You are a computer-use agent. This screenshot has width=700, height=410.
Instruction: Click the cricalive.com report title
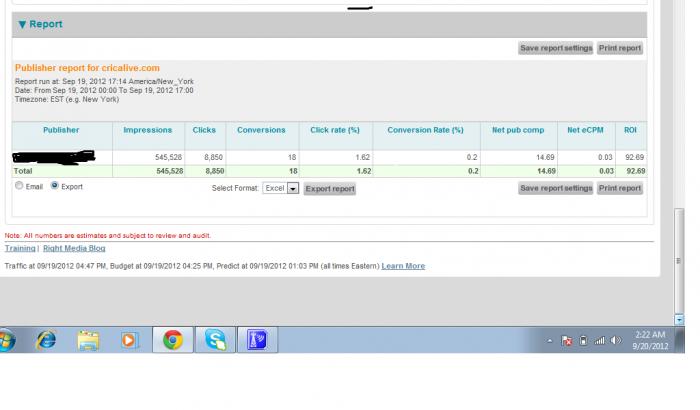(x=87, y=68)
